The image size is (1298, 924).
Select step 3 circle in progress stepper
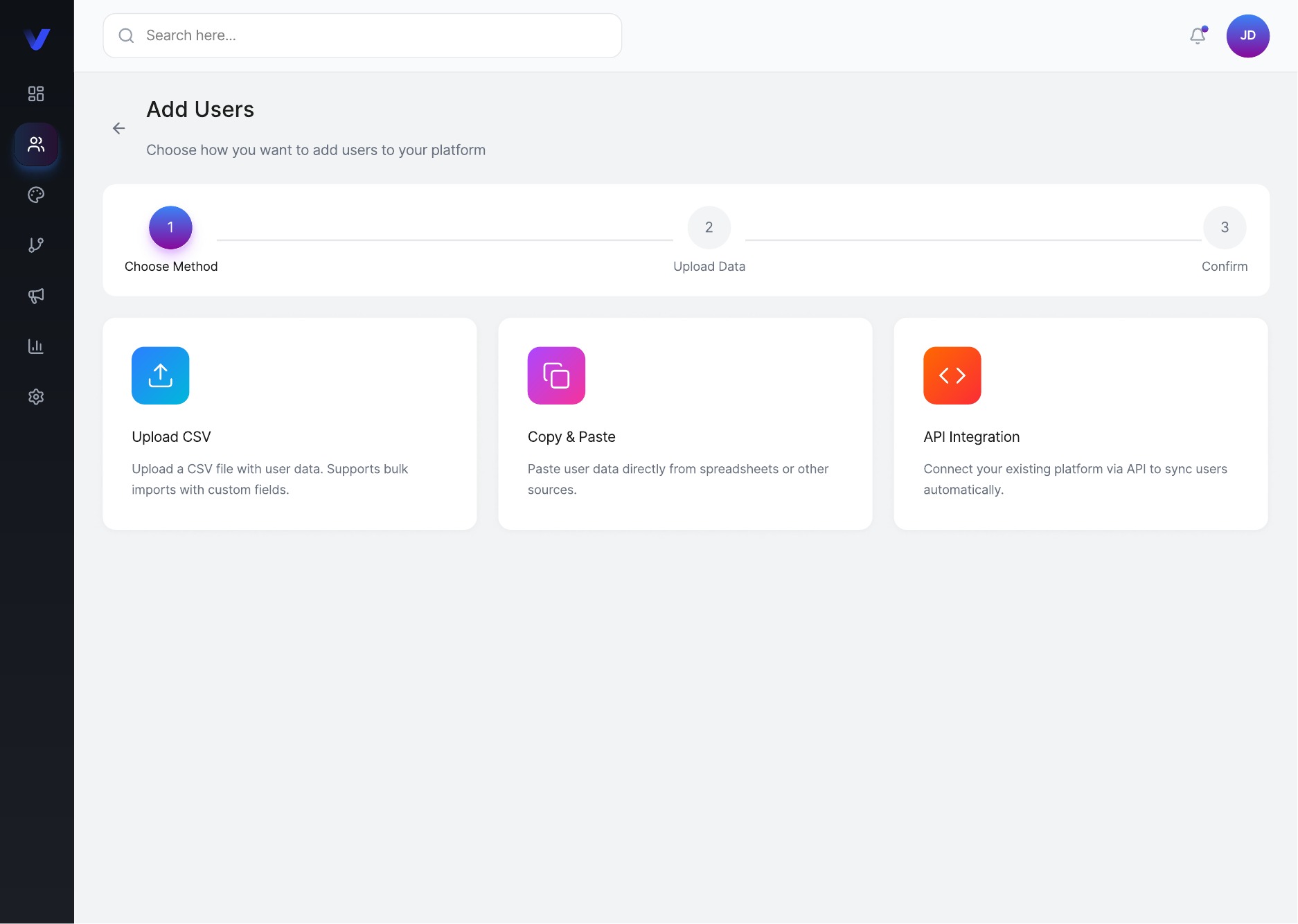click(1225, 227)
